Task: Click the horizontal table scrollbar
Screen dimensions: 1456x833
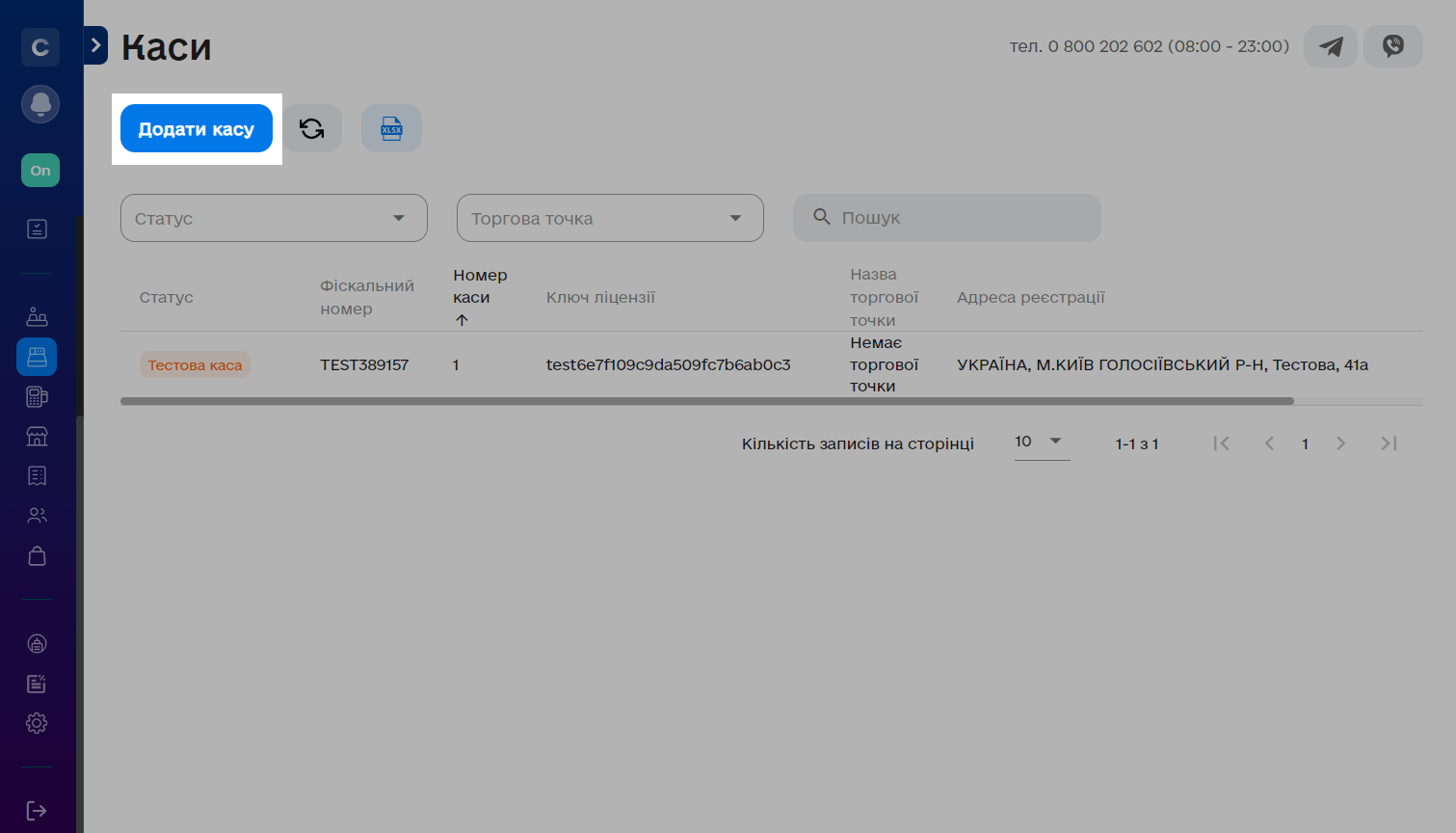Action: (x=706, y=401)
